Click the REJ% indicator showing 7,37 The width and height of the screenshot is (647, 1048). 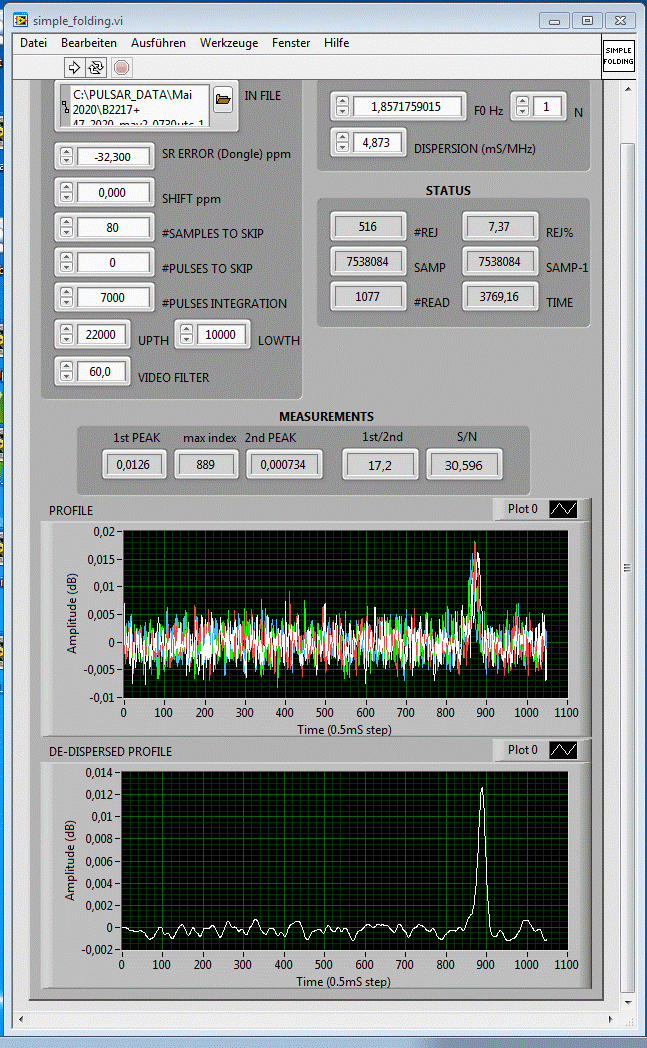[x=499, y=227]
